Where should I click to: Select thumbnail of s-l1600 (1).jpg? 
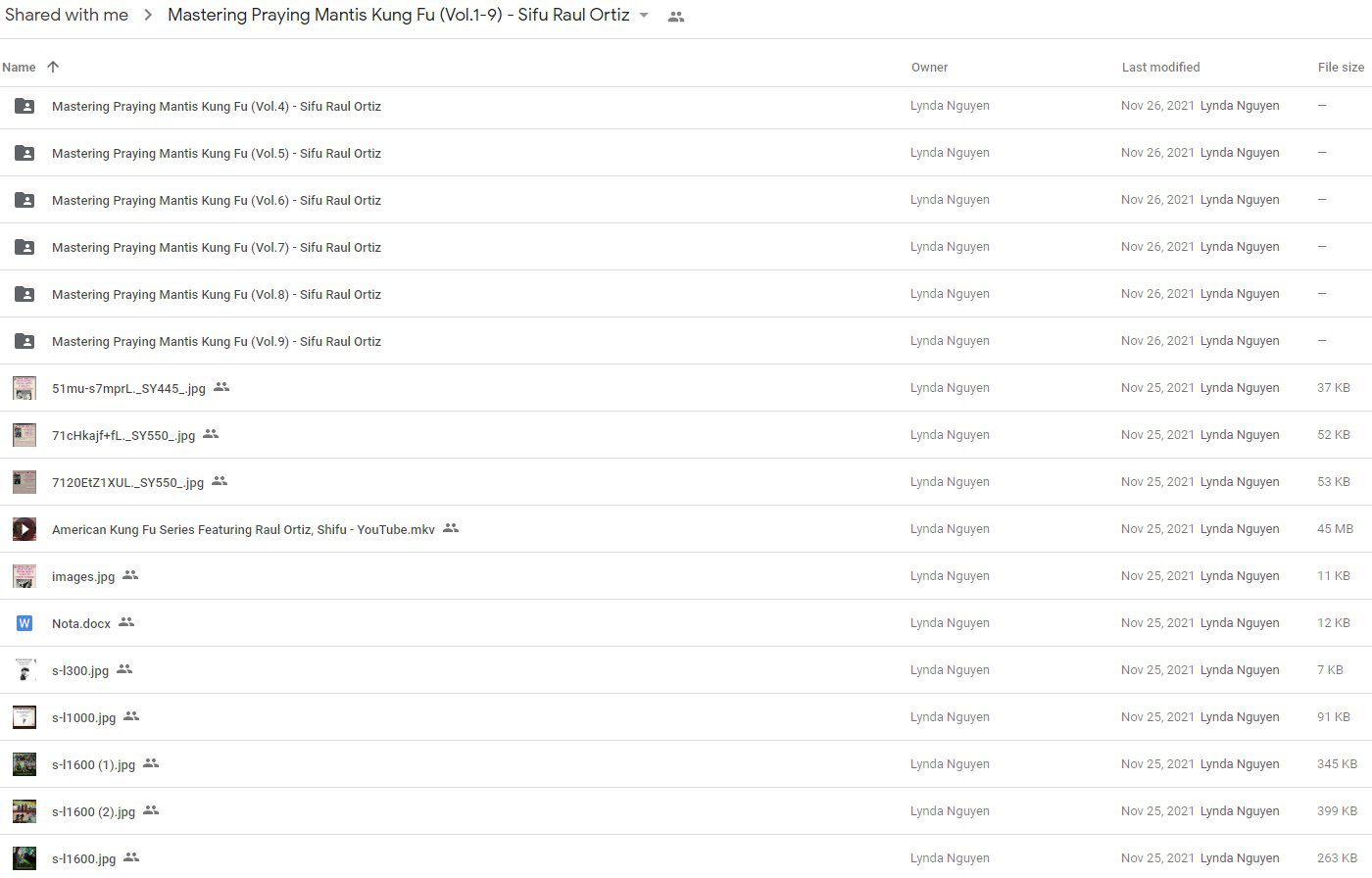pos(24,764)
